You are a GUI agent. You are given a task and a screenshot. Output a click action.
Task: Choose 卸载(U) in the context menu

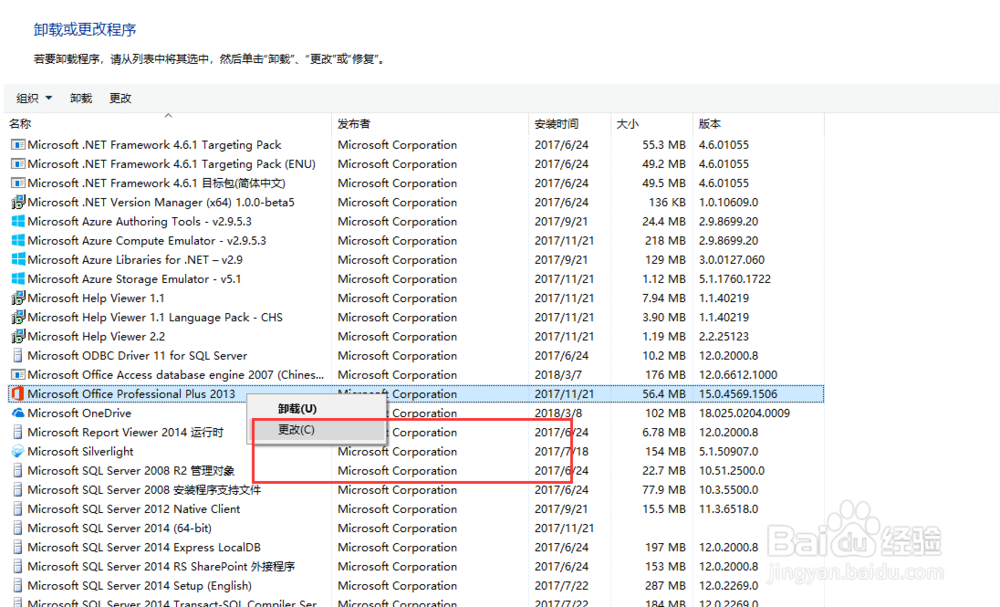(297, 409)
